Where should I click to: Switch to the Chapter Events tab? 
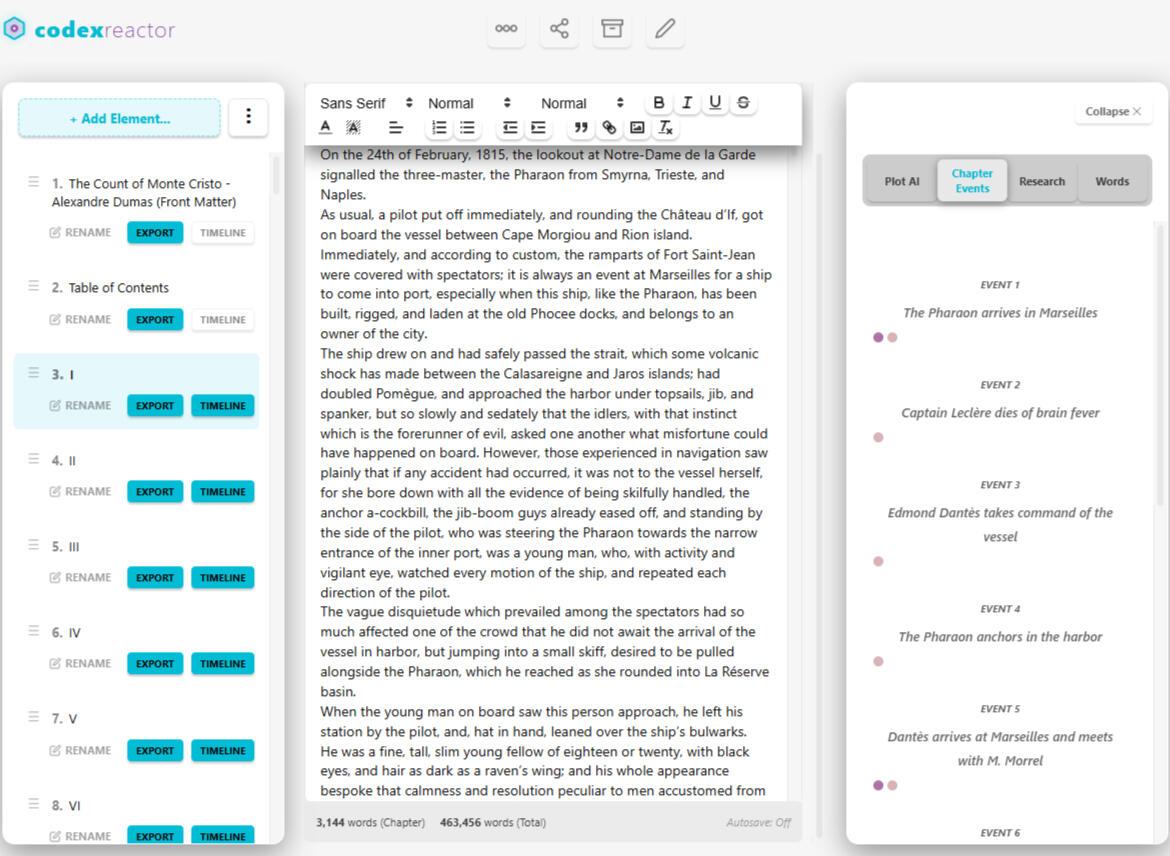[x=972, y=181]
